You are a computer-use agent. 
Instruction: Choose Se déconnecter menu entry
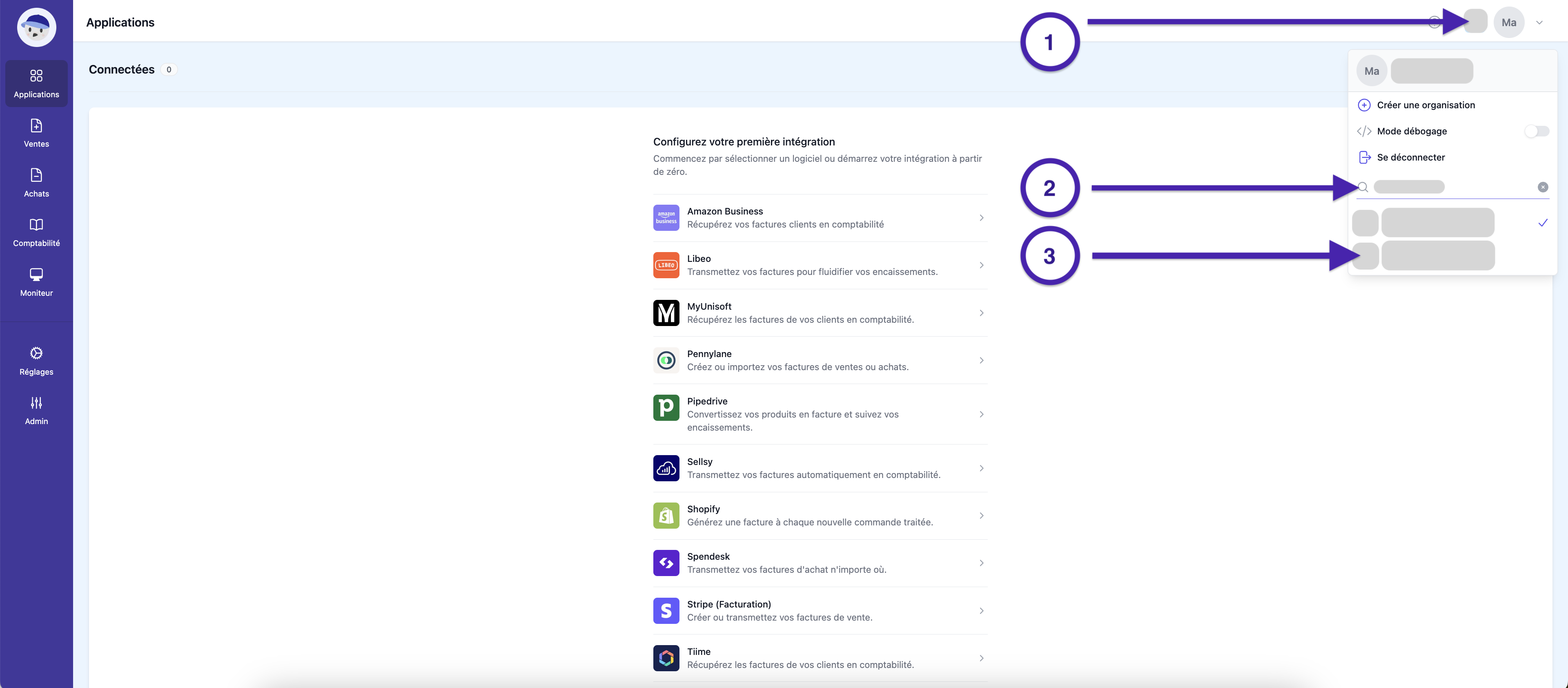tap(1410, 158)
